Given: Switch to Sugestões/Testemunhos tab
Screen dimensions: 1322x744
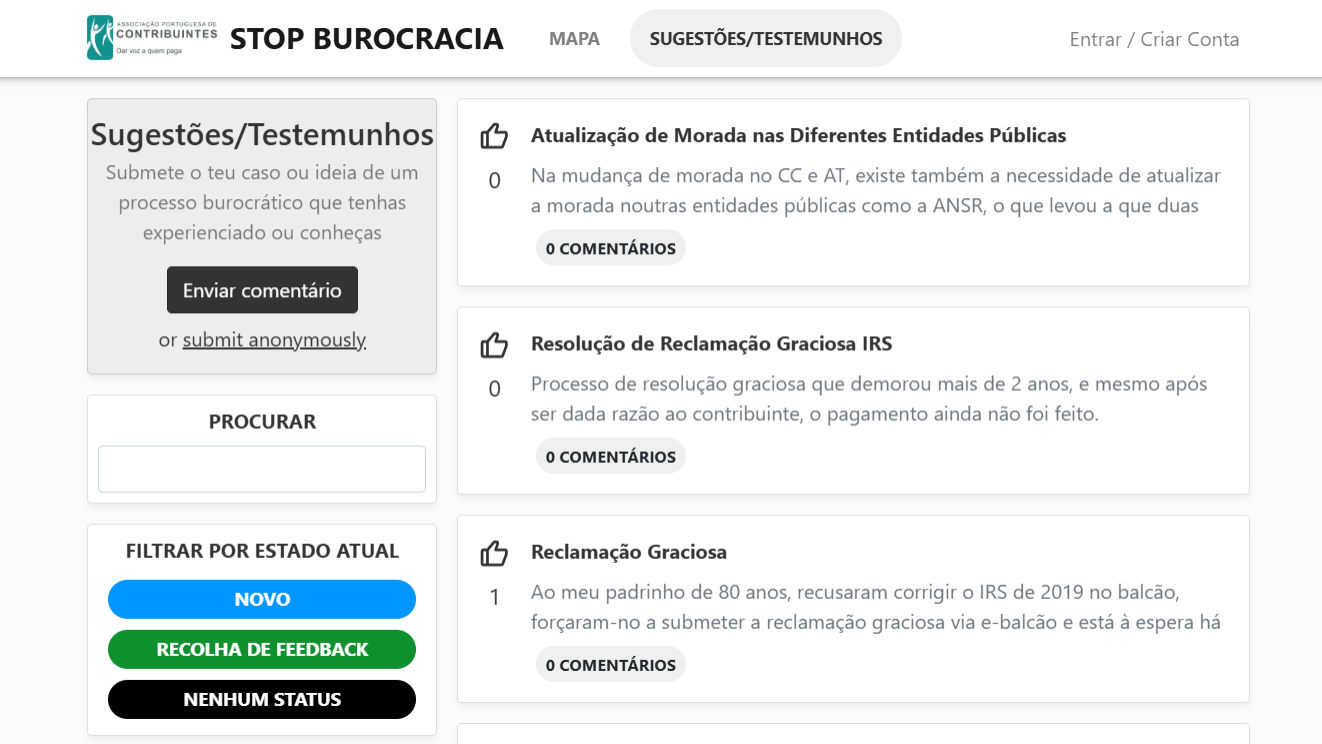Looking at the screenshot, I should (766, 39).
